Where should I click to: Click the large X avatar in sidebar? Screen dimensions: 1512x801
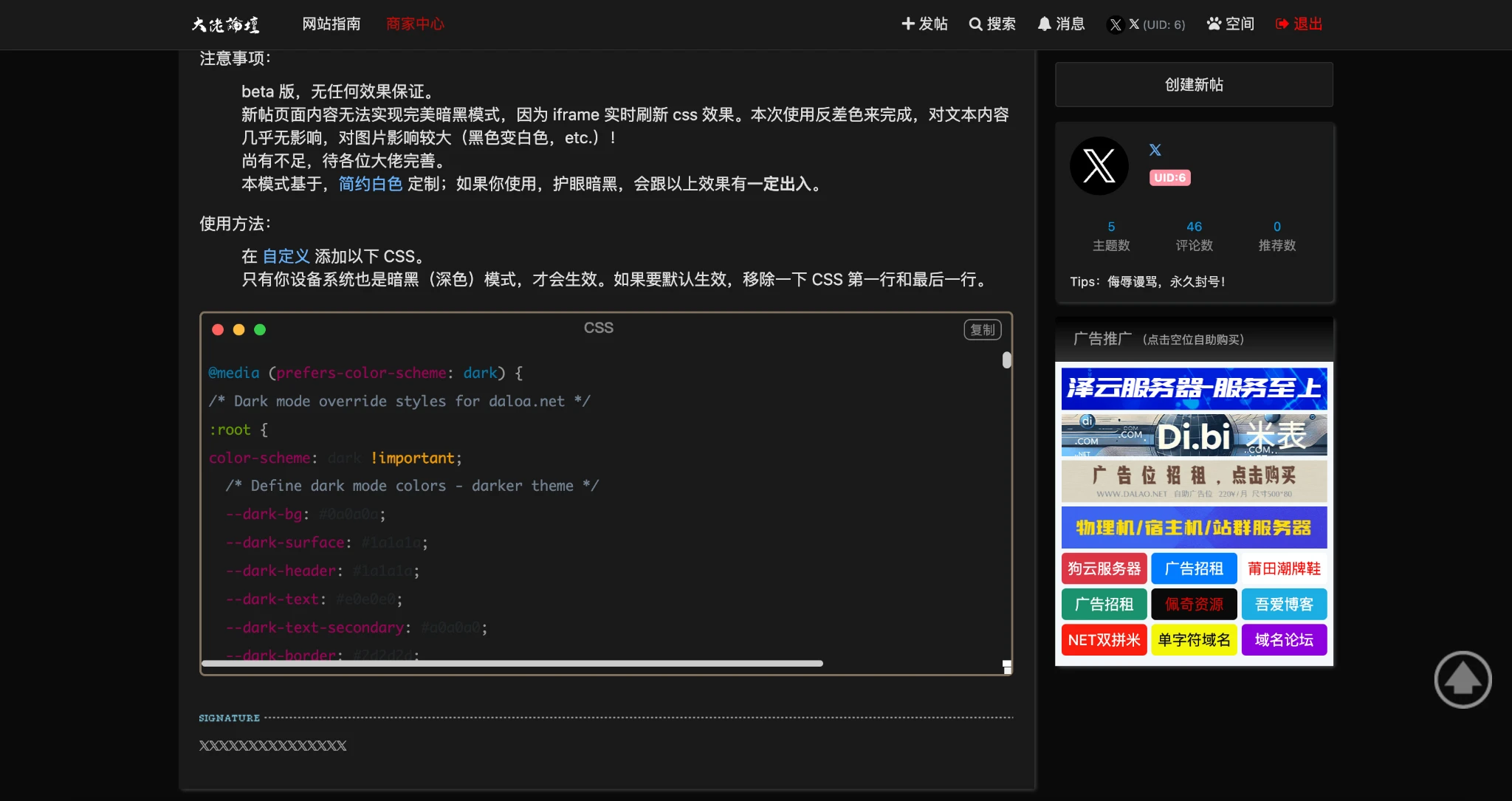(1099, 166)
